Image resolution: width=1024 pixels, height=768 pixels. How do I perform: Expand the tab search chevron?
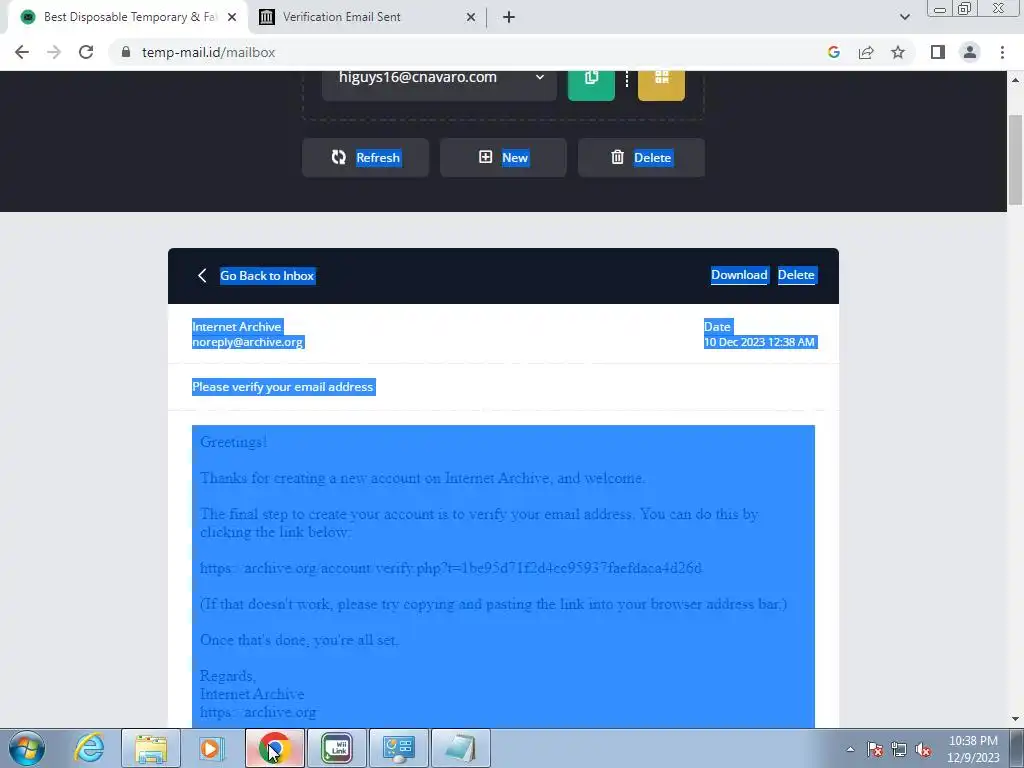[x=904, y=17]
